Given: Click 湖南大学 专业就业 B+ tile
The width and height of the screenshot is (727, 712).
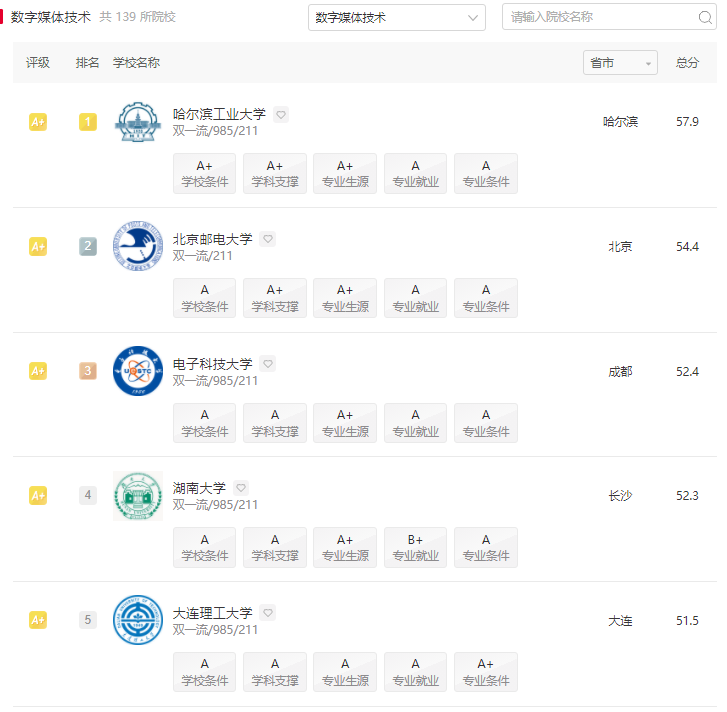Looking at the screenshot, I should point(415,547).
